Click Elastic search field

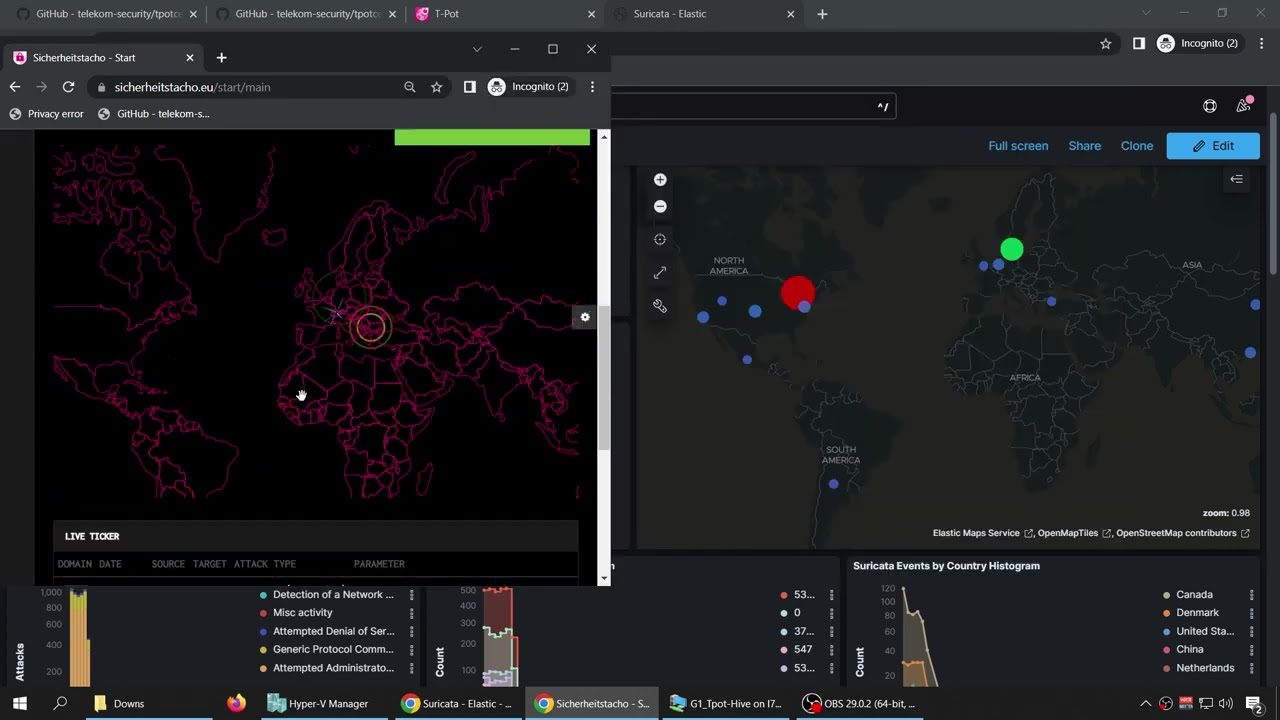(752, 106)
